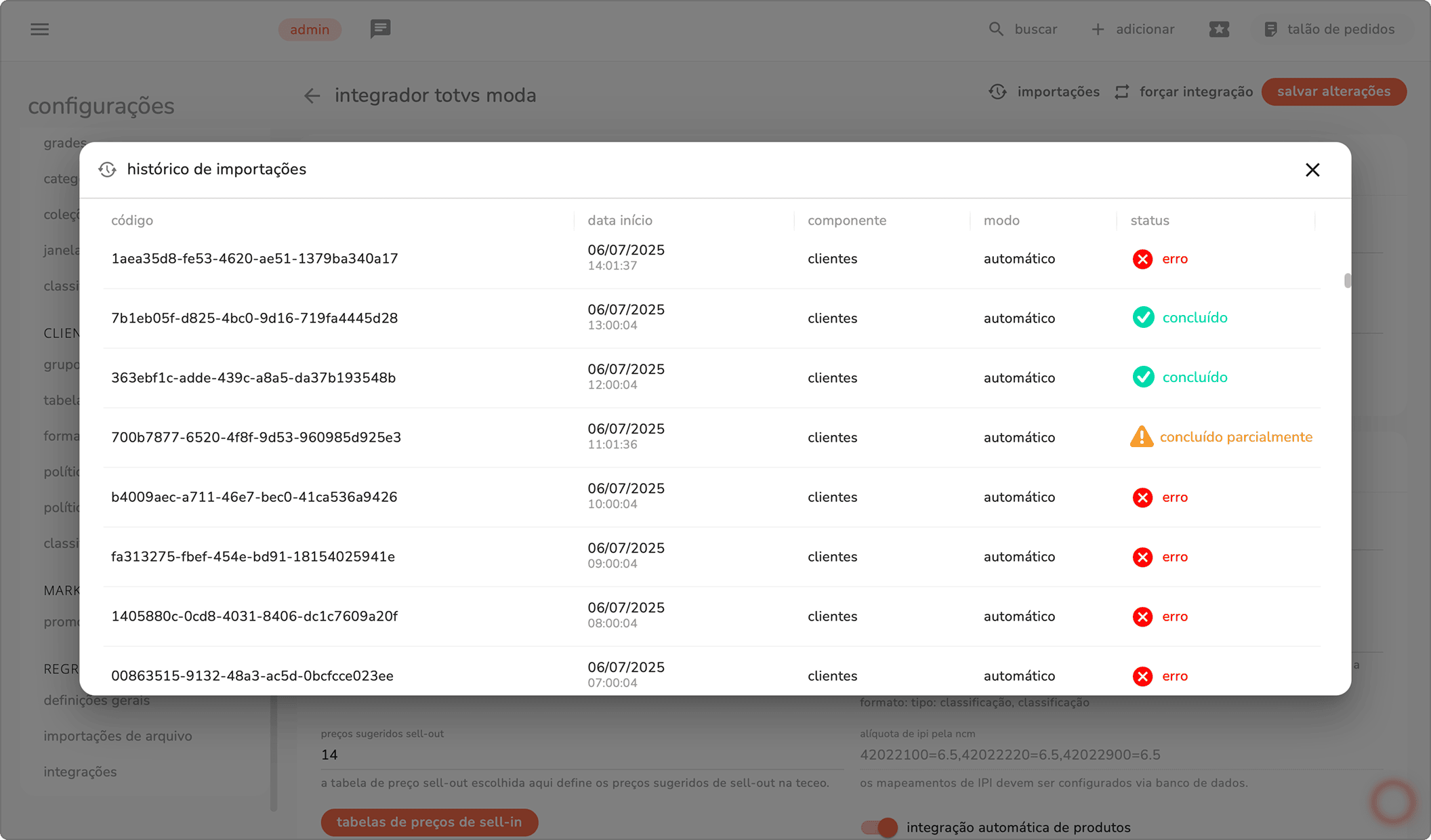
Task: Open definições gerais in sidebar
Action: pyautogui.click(x=97, y=700)
